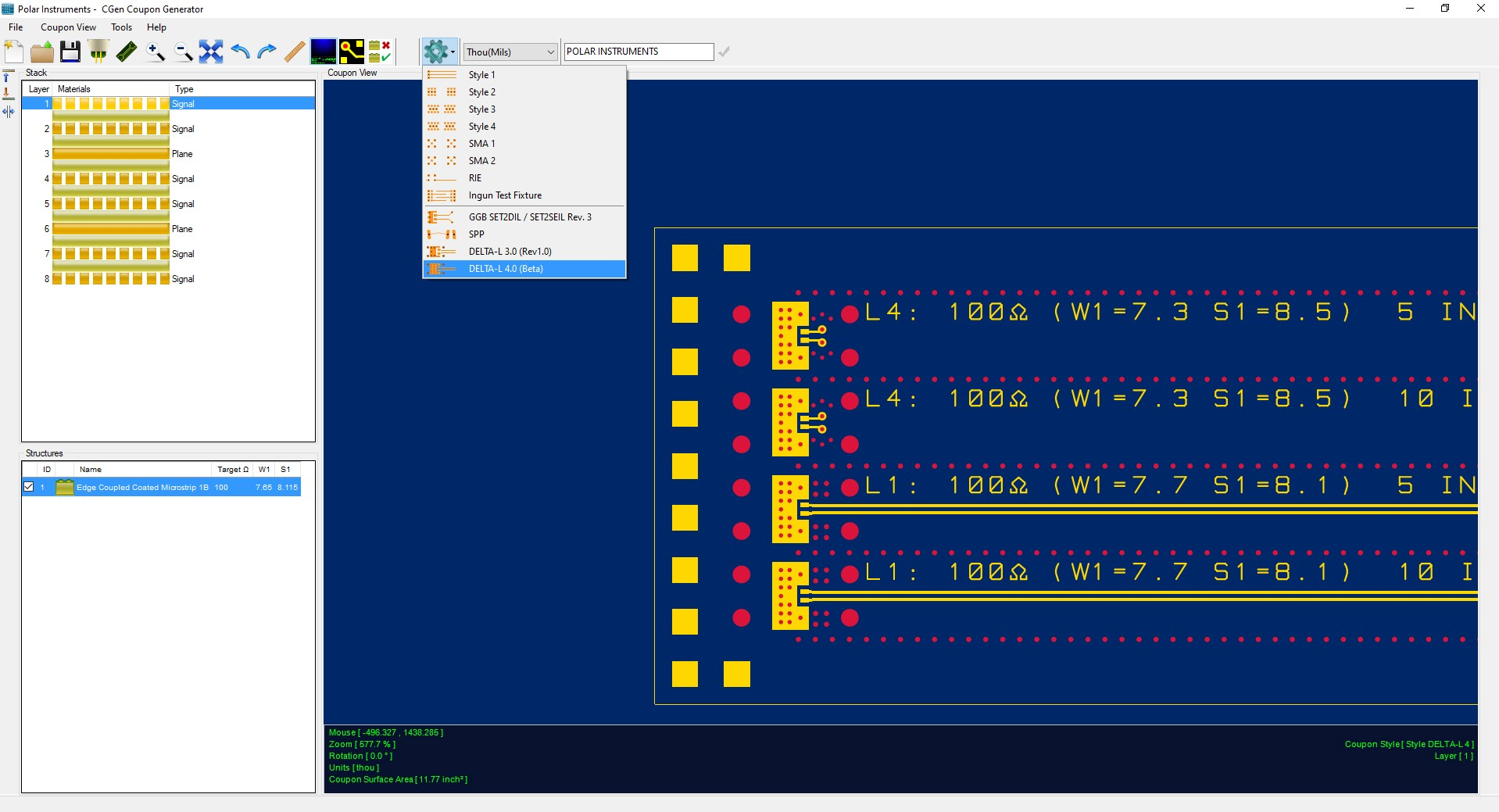
Task: Select Ingun Test Fixture style
Action: click(x=524, y=195)
